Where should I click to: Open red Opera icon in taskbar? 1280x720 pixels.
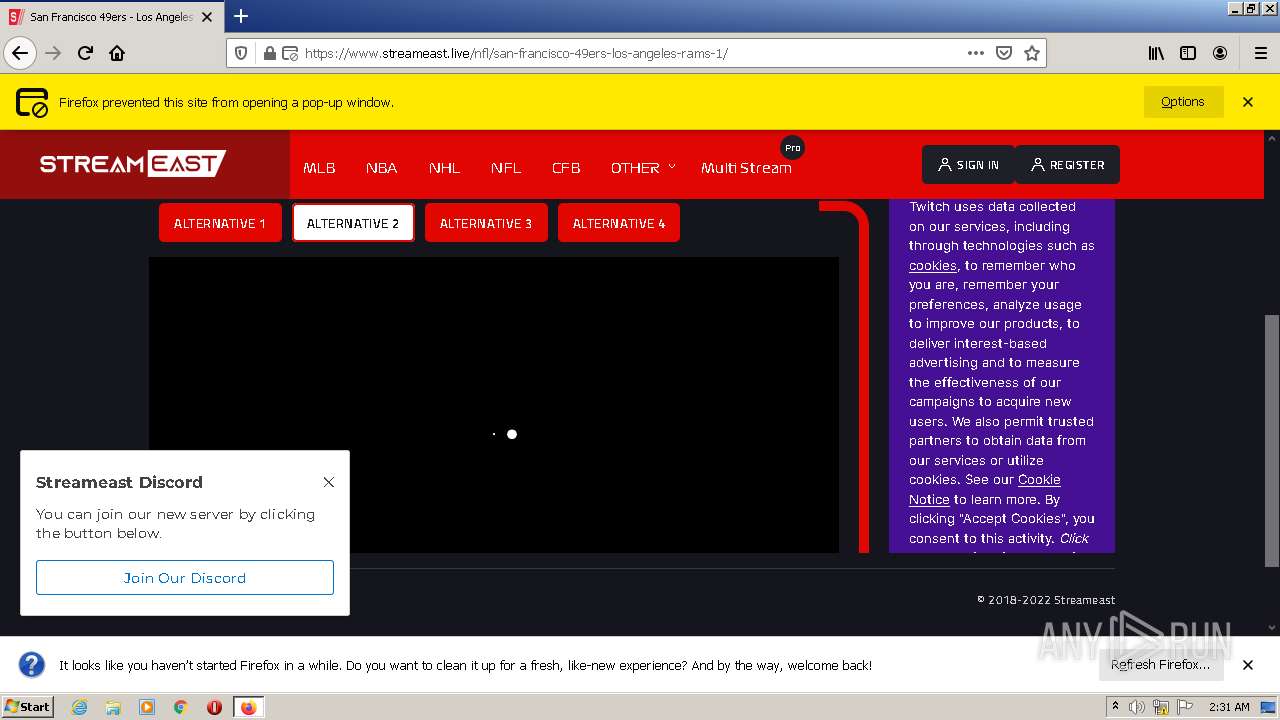point(214,707)
